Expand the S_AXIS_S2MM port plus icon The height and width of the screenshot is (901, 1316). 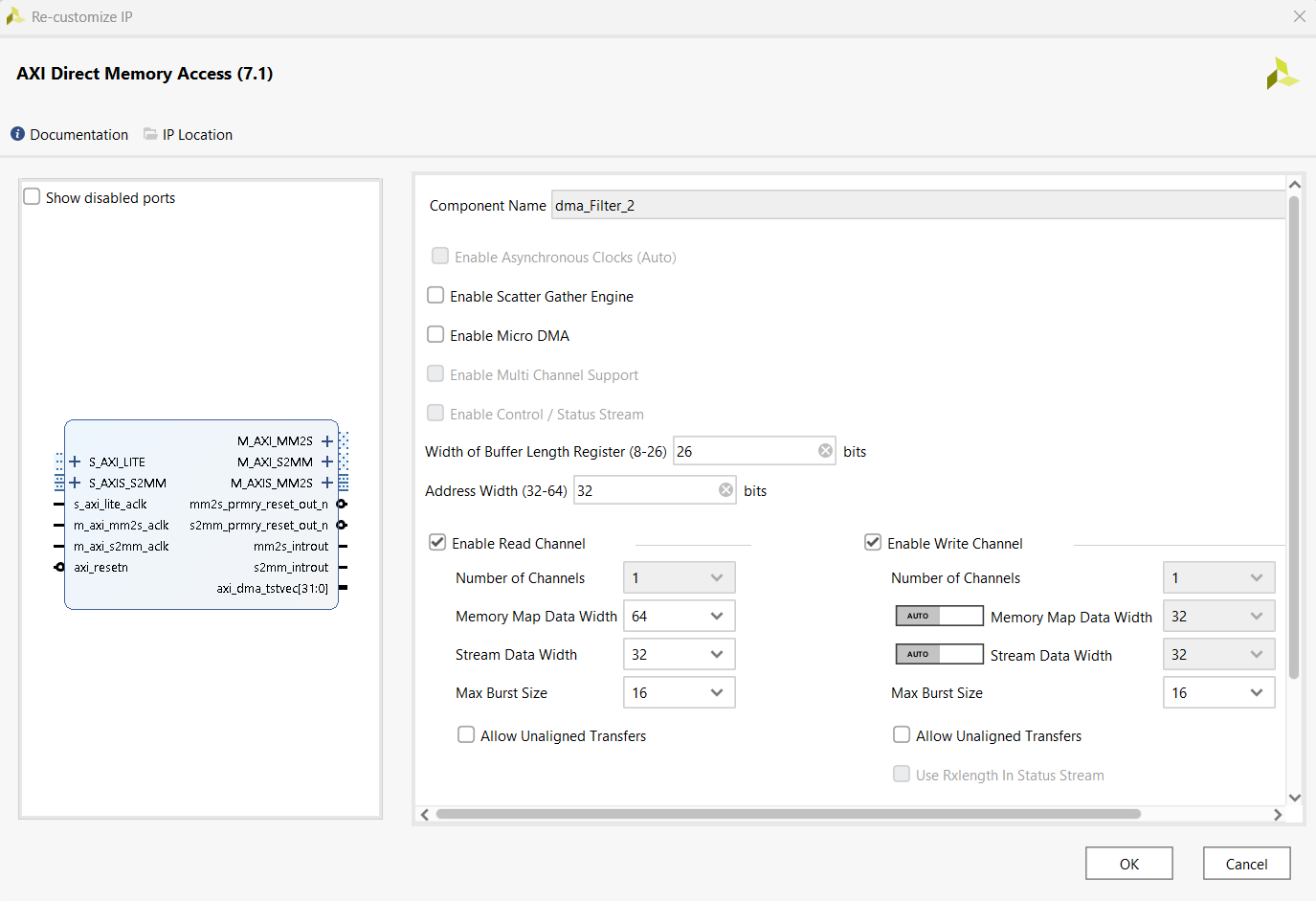[x=75, y=484]
